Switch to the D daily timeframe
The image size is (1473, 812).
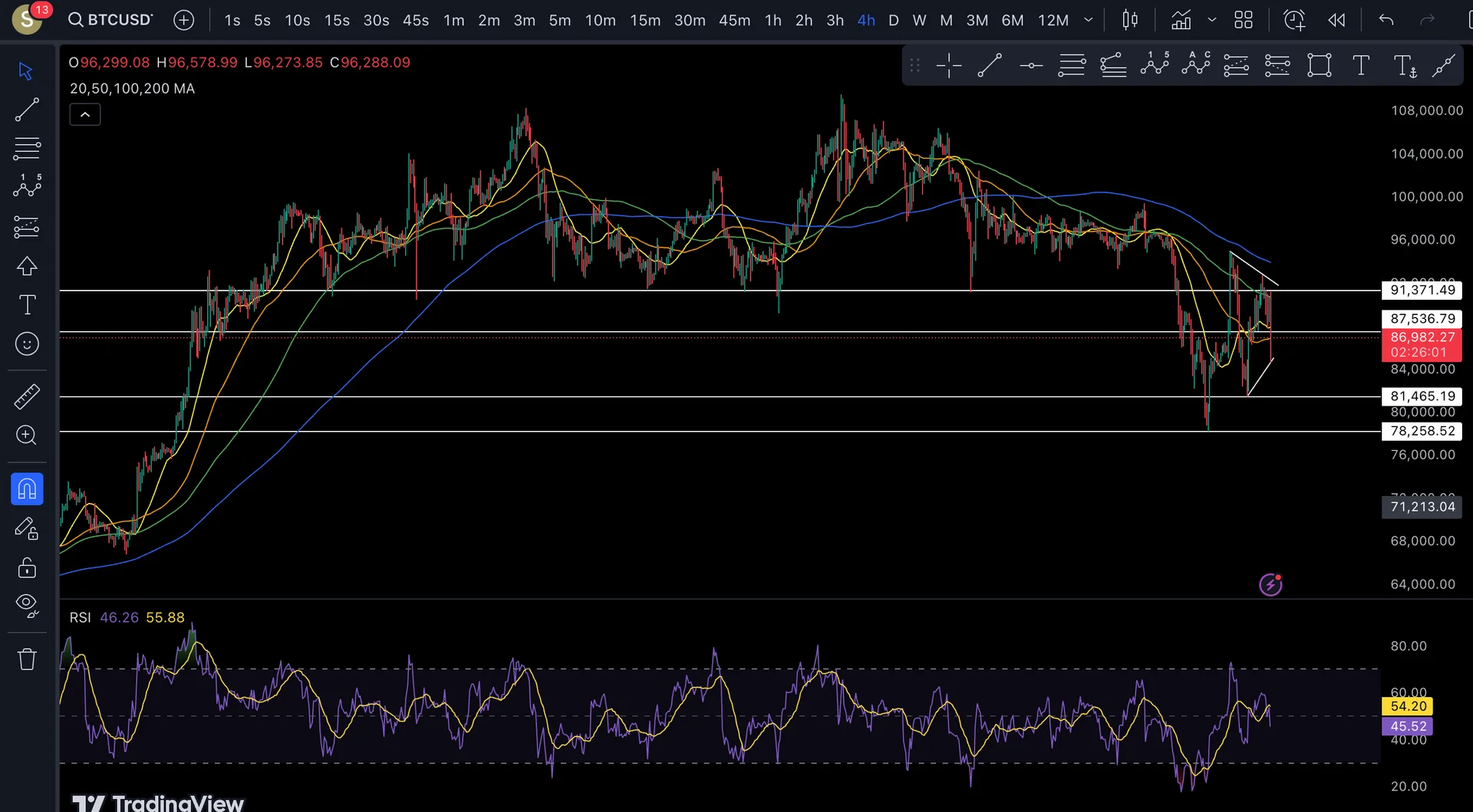pyautogui.click(x=893, y=21)
